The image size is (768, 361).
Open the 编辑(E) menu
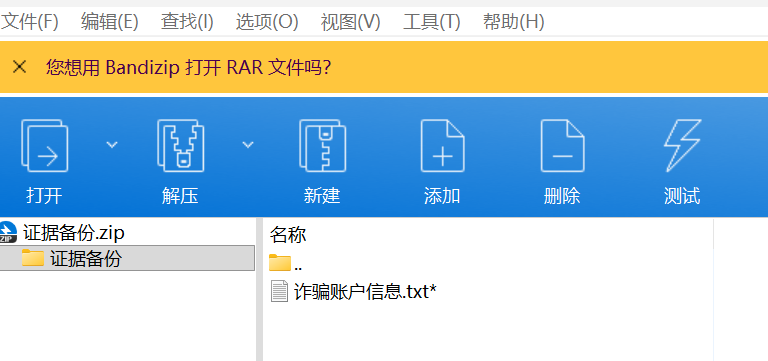(x=110, y=22)
